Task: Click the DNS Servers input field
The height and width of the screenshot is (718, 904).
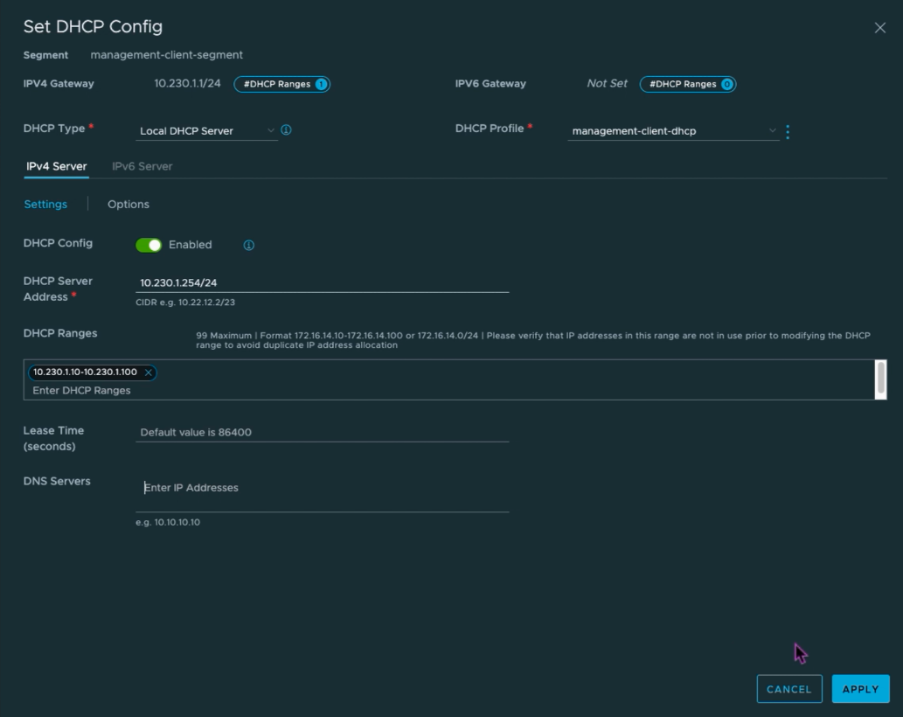Action: [322, 488]
